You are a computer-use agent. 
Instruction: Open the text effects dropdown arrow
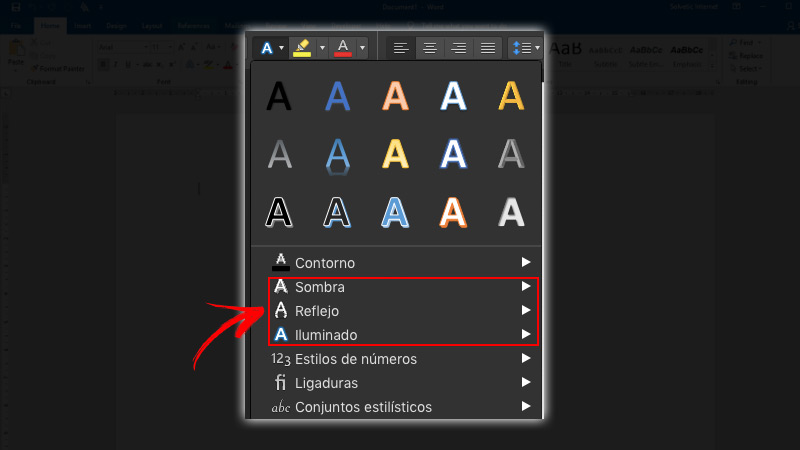pos(281,48)
